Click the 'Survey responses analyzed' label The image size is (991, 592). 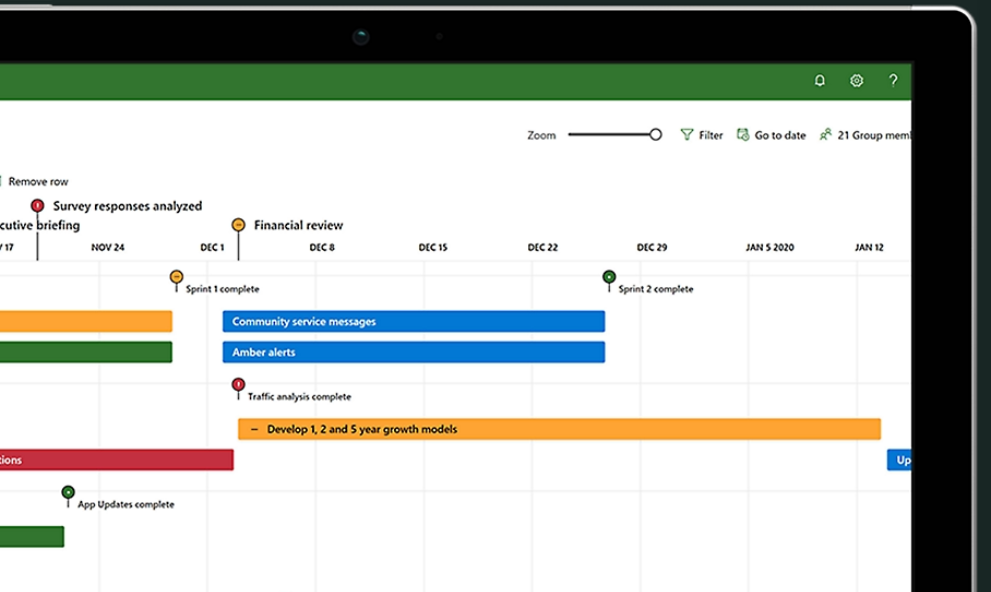pyautogui.click(x=128, y=206)
